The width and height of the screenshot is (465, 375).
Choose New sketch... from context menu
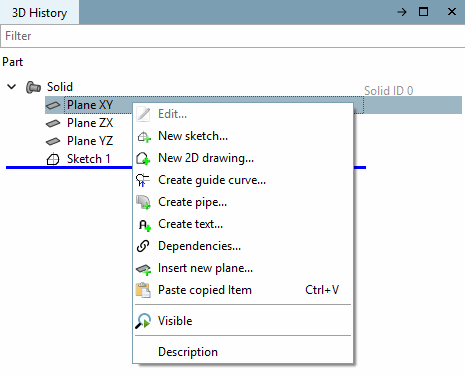click(x=243, y=136)
